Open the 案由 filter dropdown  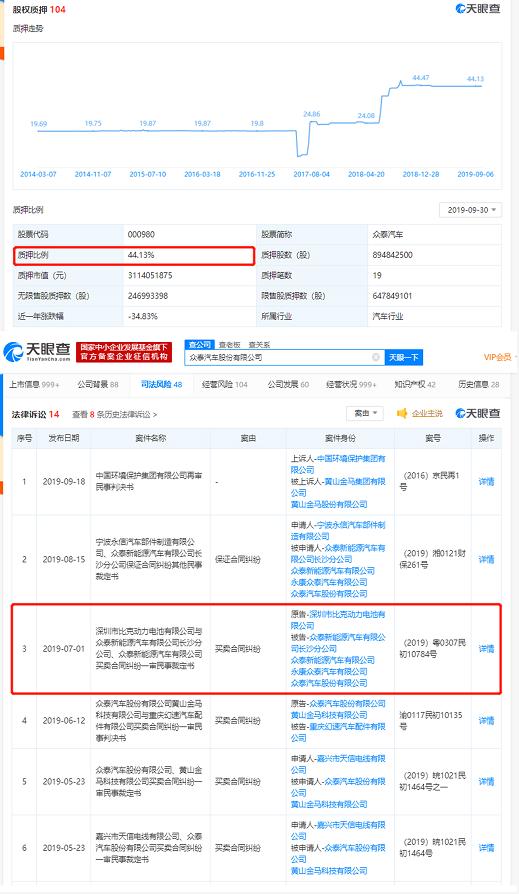[x=365, y=413]
